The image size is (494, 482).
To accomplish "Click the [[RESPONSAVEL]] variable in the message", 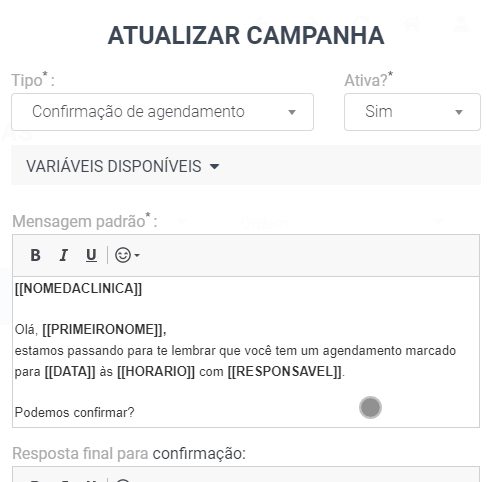I will (285, 371).
